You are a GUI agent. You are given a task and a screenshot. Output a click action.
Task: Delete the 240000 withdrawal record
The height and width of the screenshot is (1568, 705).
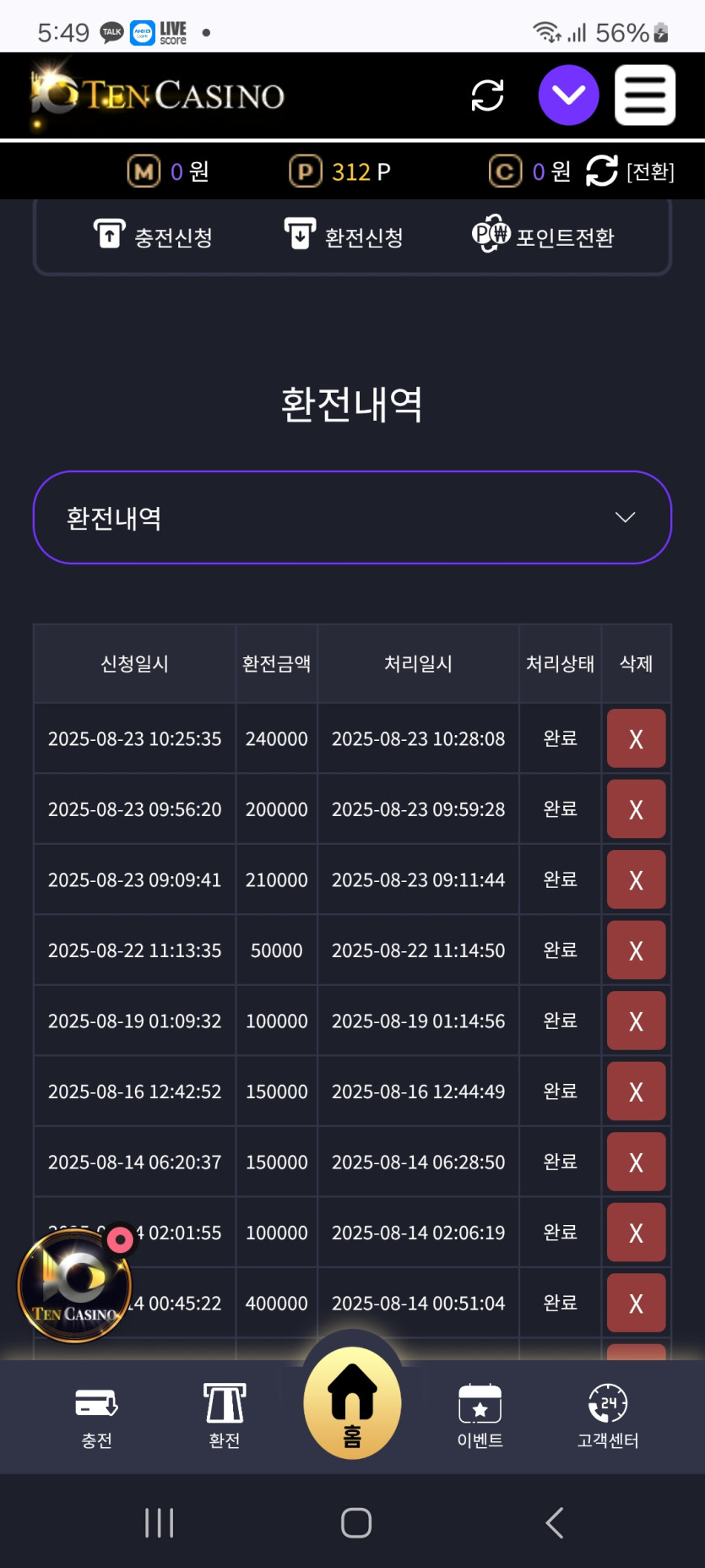(637, 738)
